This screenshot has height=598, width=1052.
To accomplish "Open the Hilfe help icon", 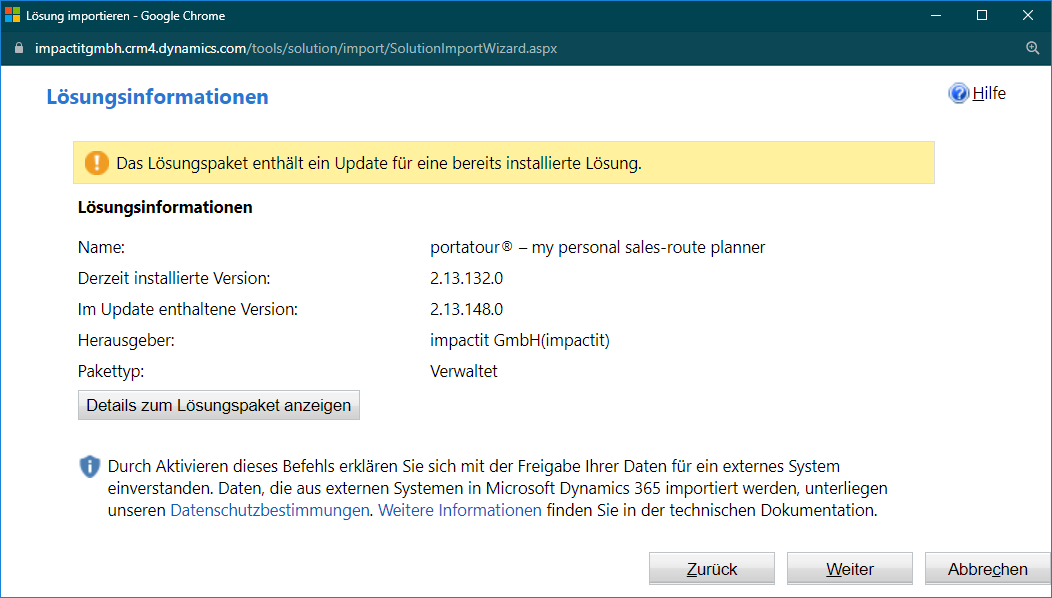I will (x=958, y=93).
